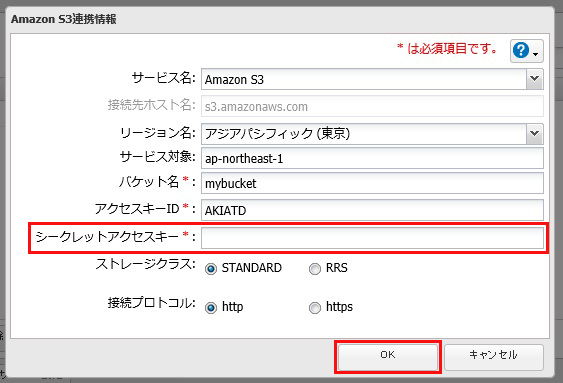Select the STANDARD storage class radio button

[211, 268]
